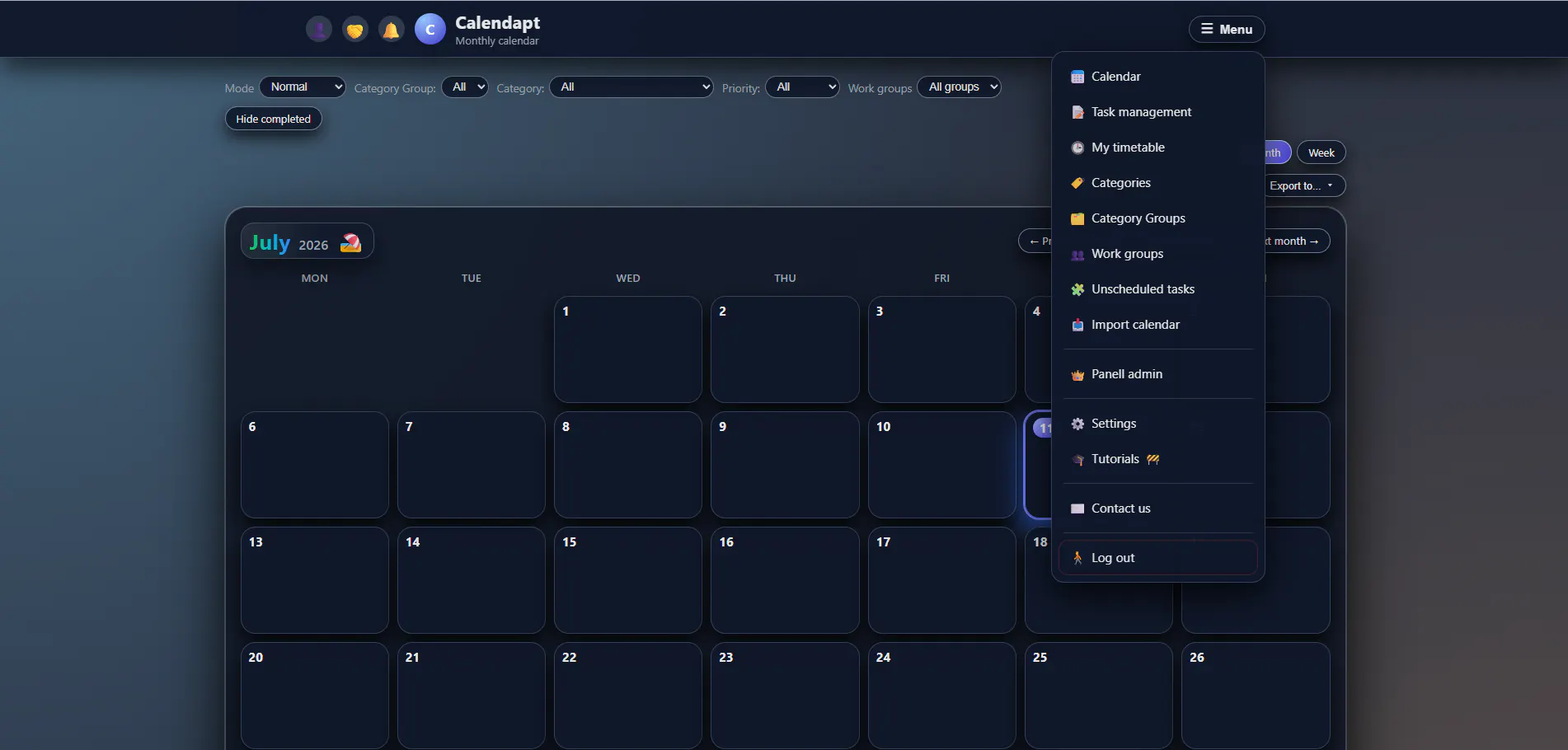Image resolution: width=1568 pixels, height=750 pixels.
Task: Click the purple user silhouette icon
Action: pyautogui.click(x=319, y=30)
